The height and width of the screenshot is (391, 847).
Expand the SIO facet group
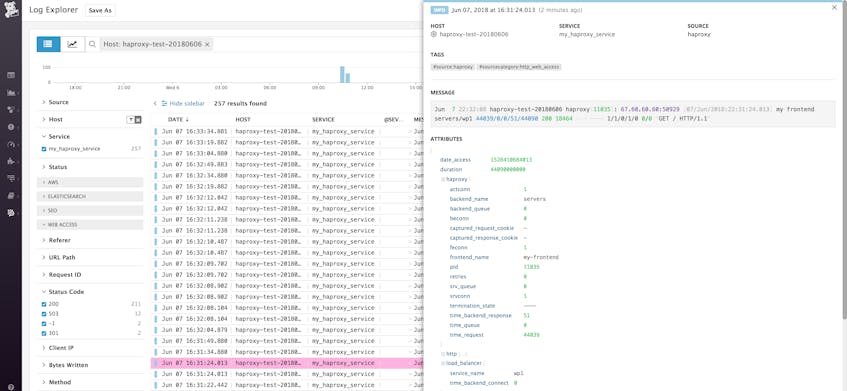[90, 211]
